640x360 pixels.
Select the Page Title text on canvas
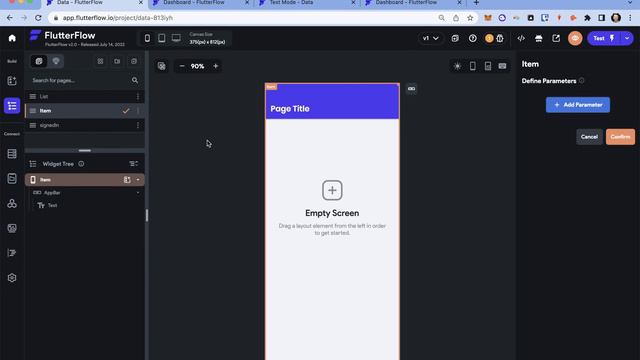click(290, 109)
